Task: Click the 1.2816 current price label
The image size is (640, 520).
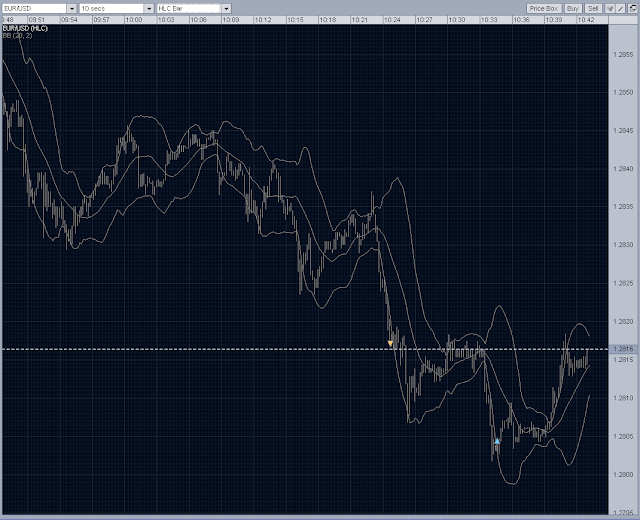Action: click(623, 349)
